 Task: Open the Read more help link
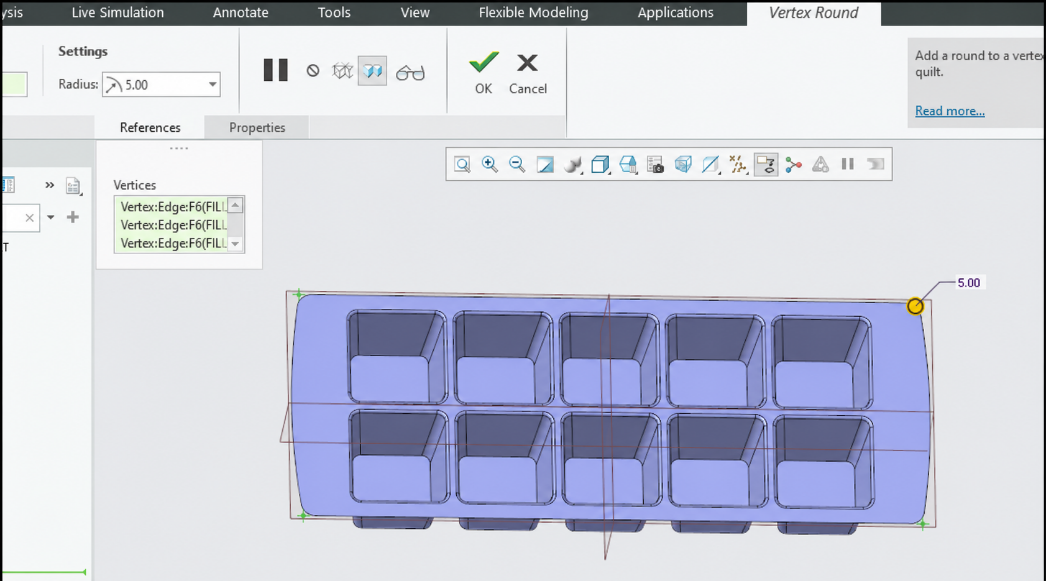[949, 111]
